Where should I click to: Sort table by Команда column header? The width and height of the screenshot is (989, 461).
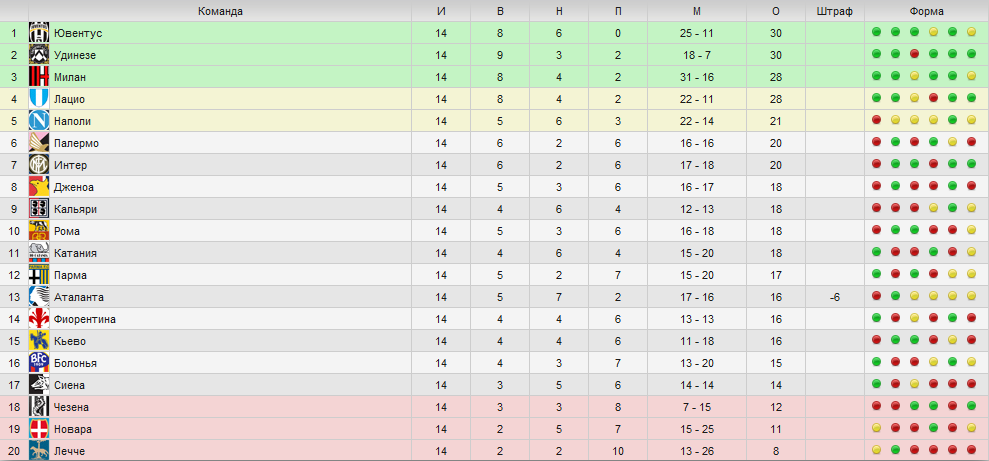pyautogui.click(x=220, y=11)
